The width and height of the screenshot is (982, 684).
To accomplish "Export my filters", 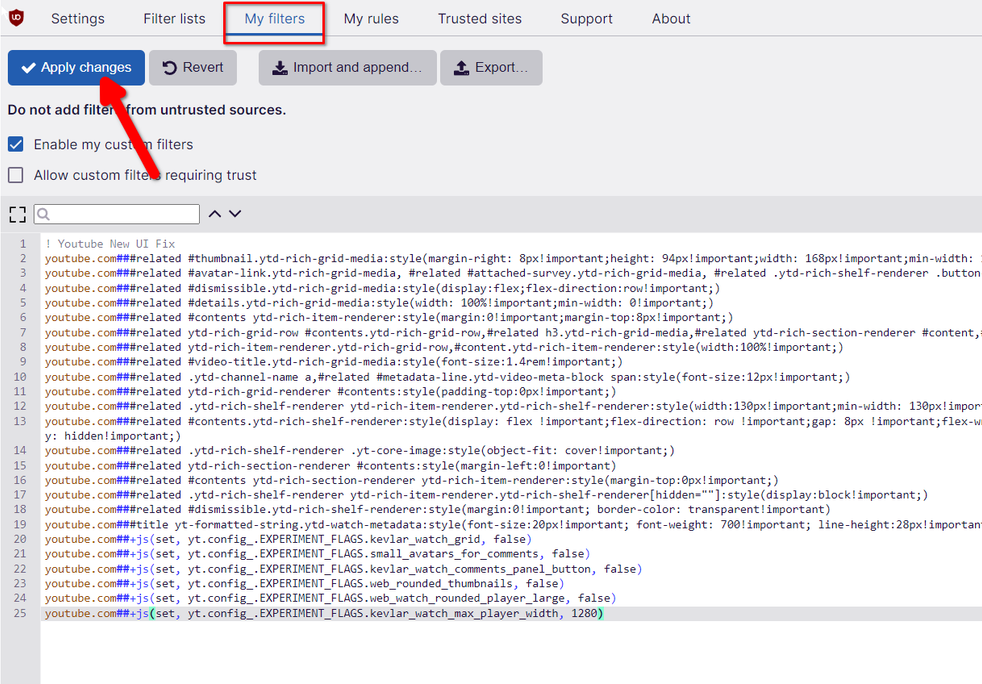I will pos(491,68).
